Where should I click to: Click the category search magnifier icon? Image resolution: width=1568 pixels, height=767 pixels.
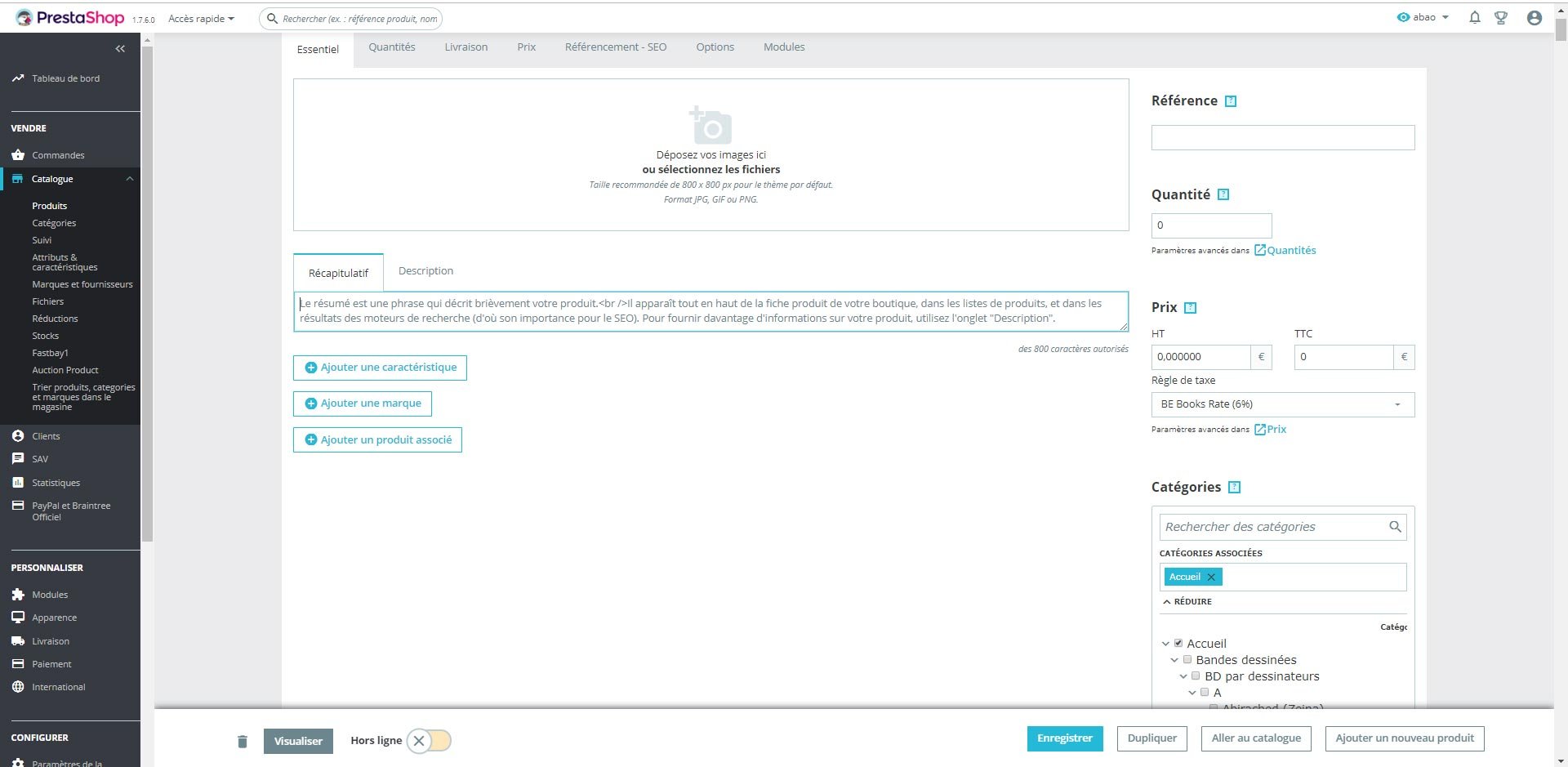coord(1395,527)
